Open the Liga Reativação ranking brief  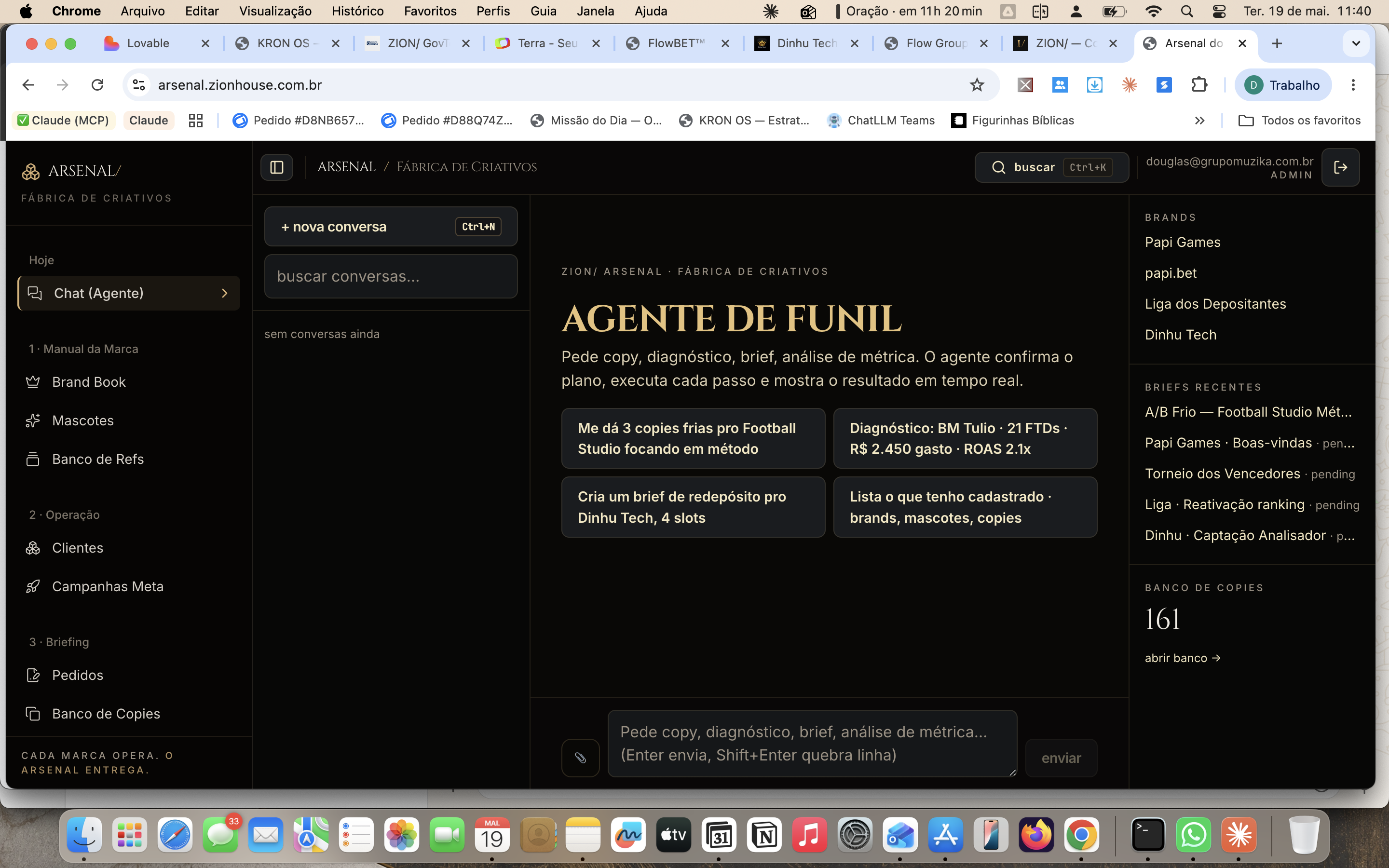click(1252, 504)
